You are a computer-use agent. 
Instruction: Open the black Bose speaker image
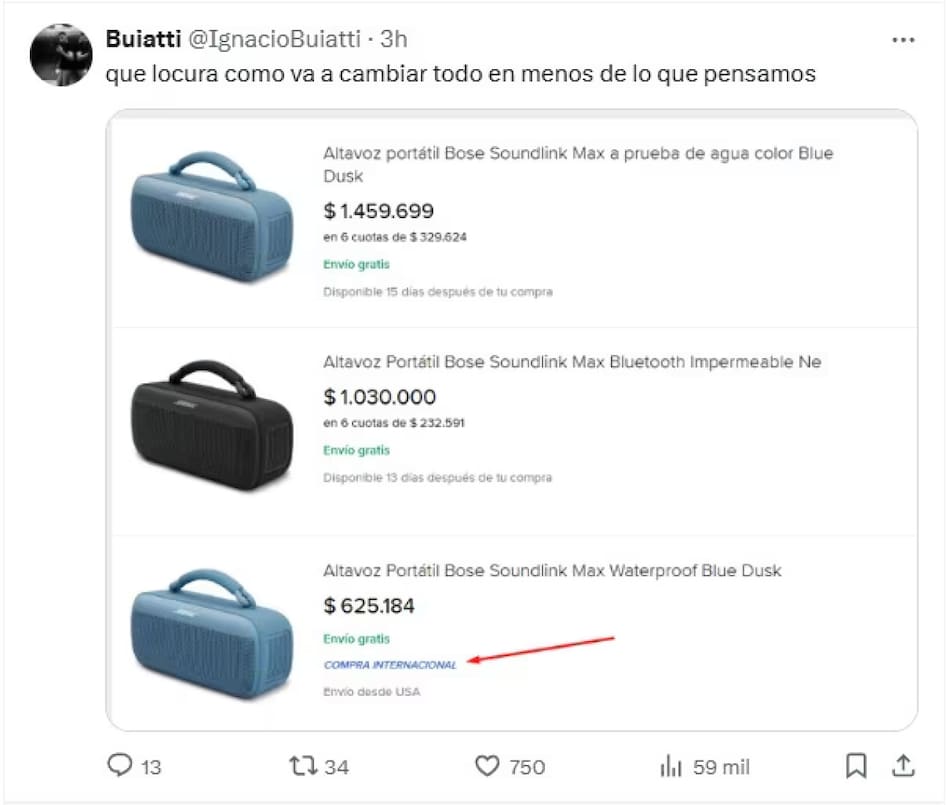(212, 423)
